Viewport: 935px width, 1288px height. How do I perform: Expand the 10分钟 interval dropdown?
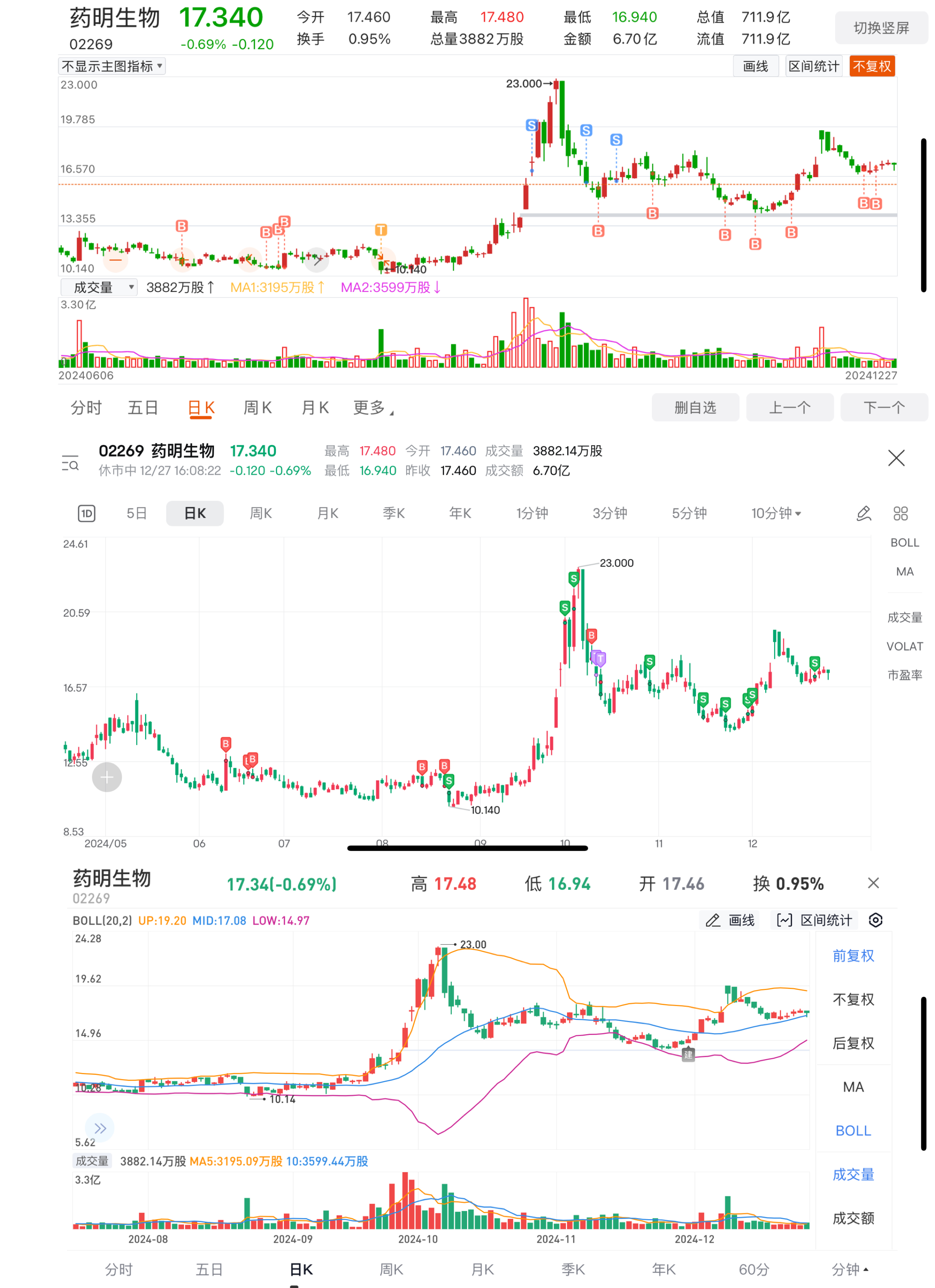[x=775, y=513]
